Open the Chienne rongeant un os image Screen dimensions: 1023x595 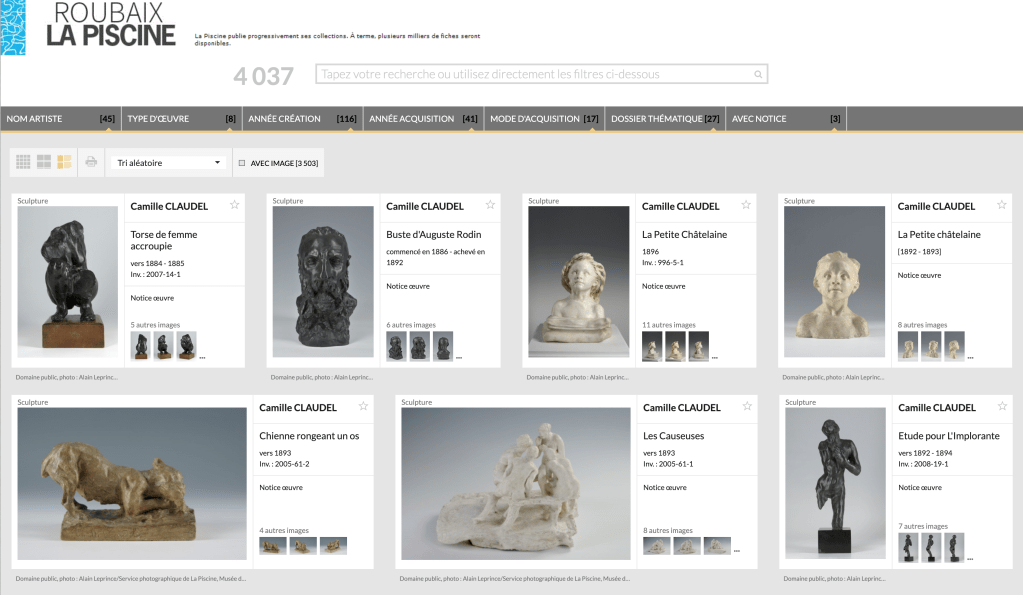[132, 483]
